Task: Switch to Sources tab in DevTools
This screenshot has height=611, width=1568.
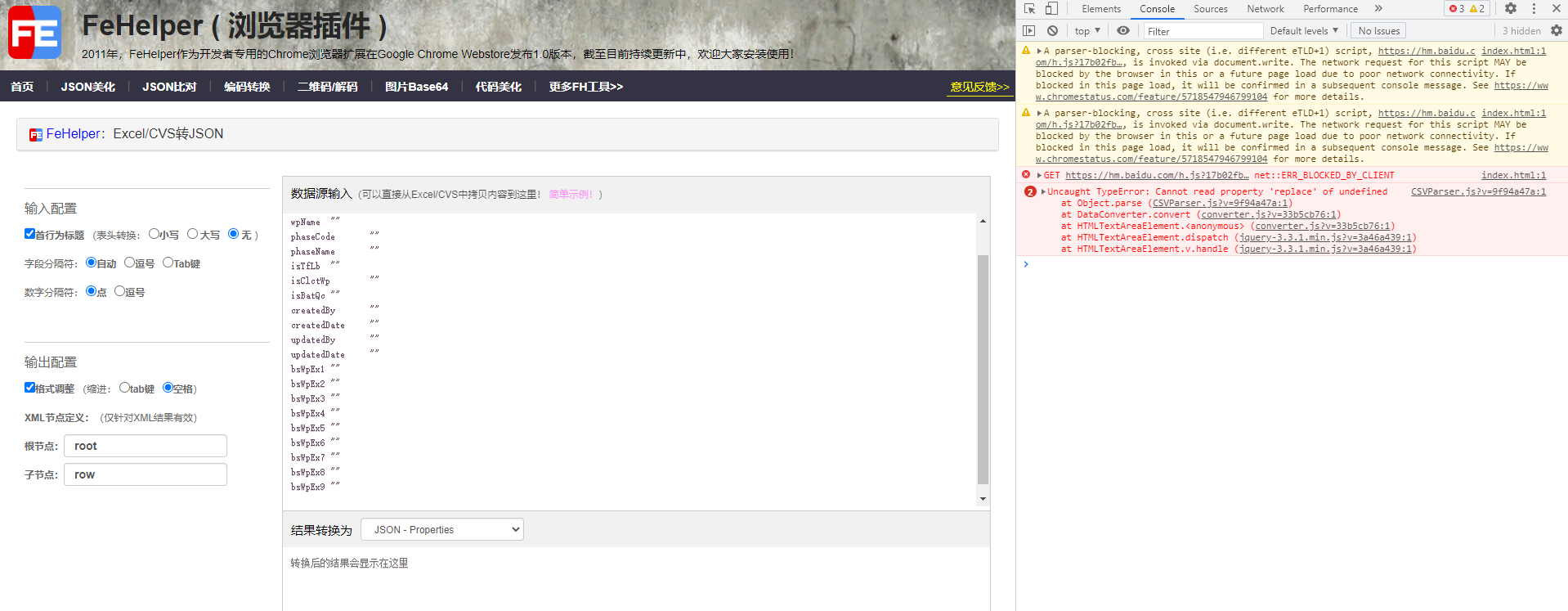Action: click(1210, 9)
